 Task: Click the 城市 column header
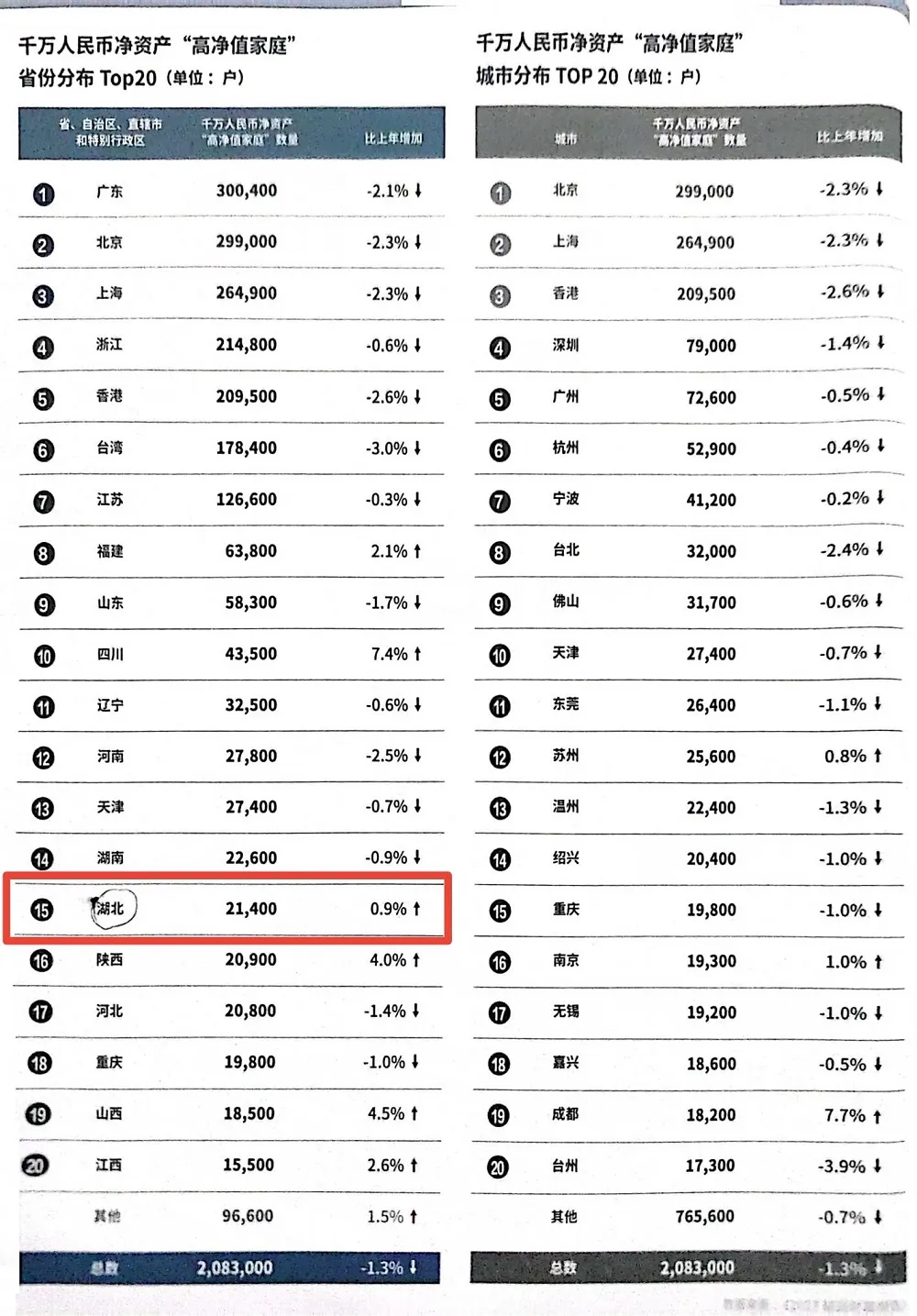coord(566,138)
